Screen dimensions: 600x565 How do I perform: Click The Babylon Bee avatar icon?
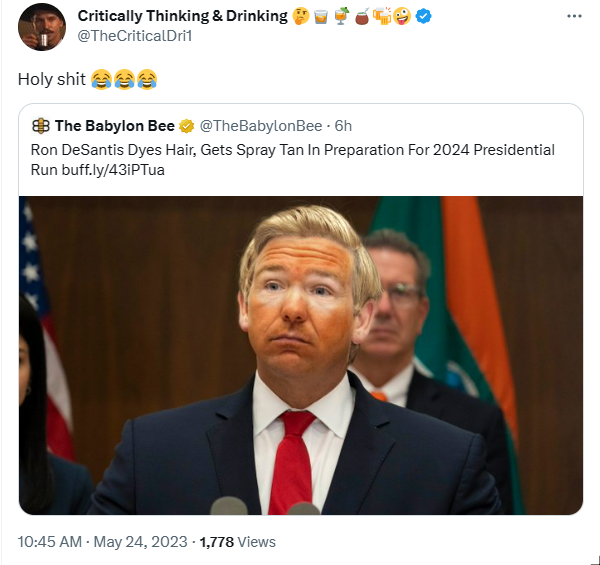coord(41,126)
